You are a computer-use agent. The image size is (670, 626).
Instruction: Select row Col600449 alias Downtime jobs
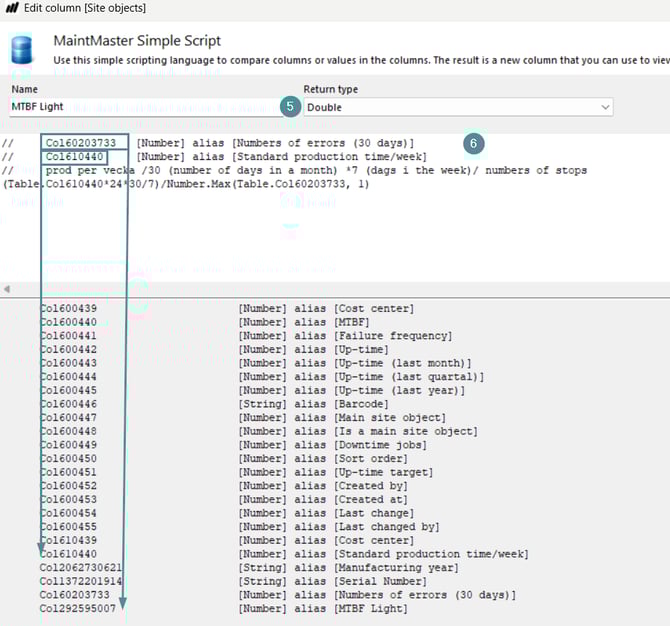(x=233, y=445)
